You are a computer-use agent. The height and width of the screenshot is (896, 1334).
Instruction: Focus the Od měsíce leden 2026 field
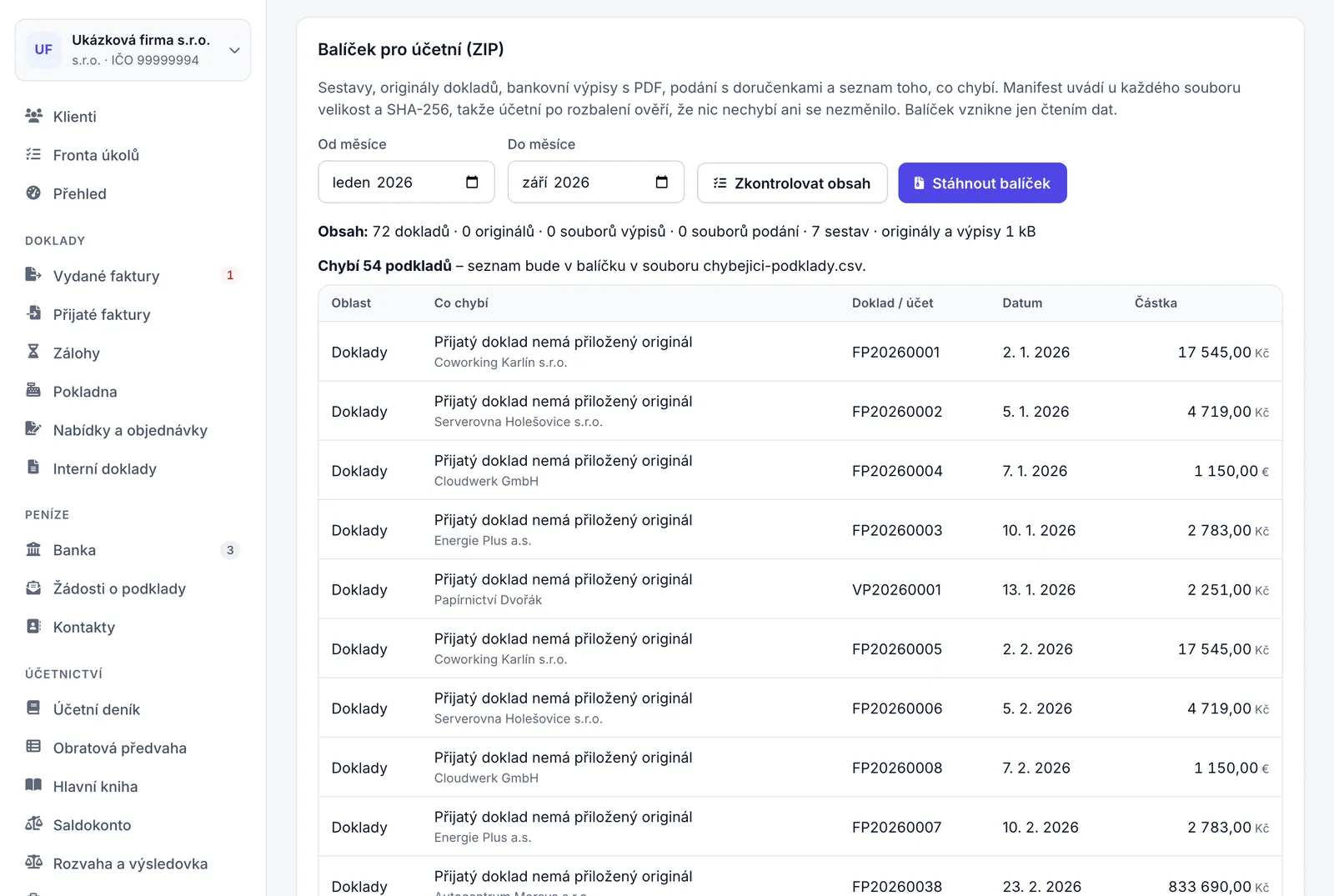406,182
